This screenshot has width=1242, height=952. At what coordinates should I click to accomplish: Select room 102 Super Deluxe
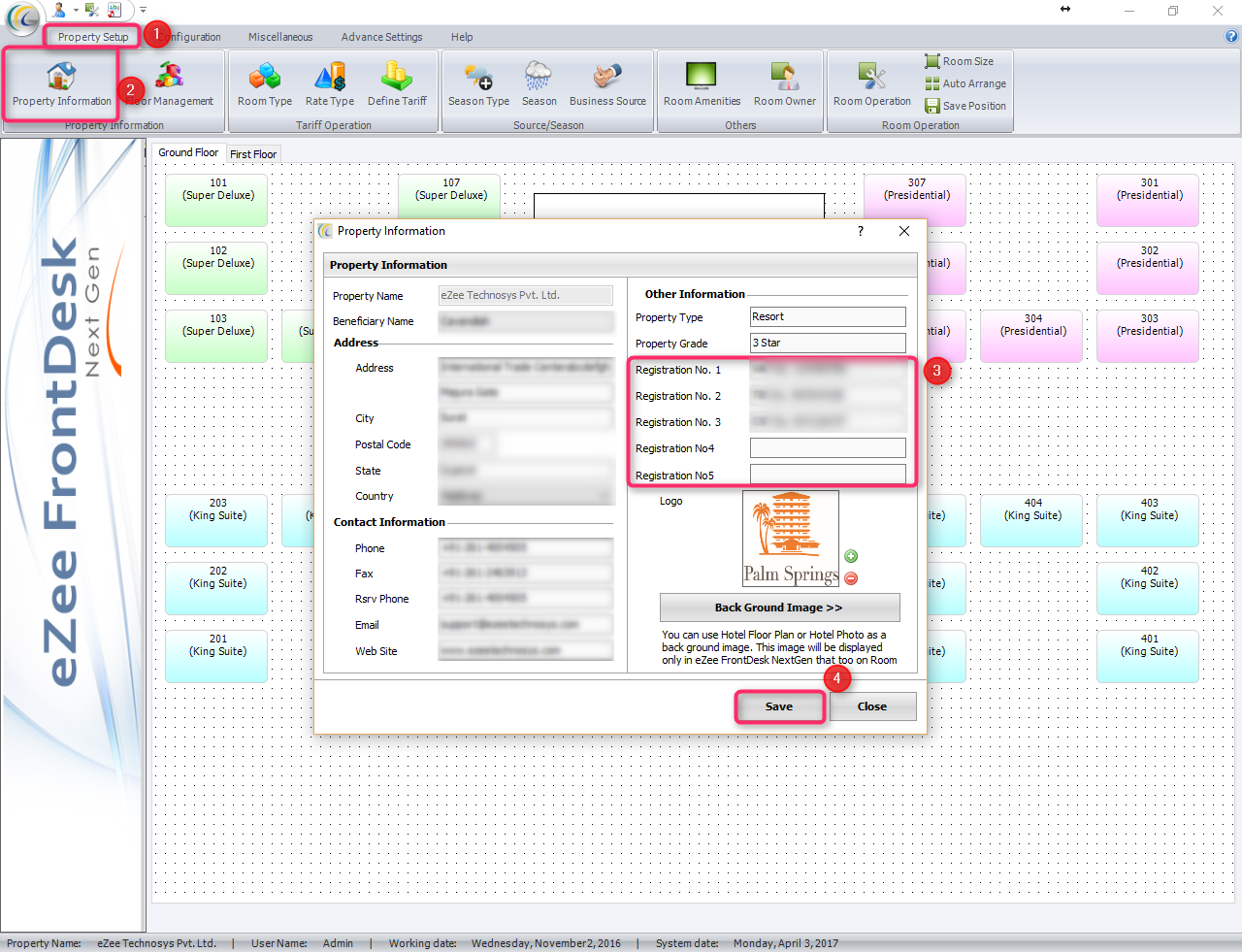(216, 268)
